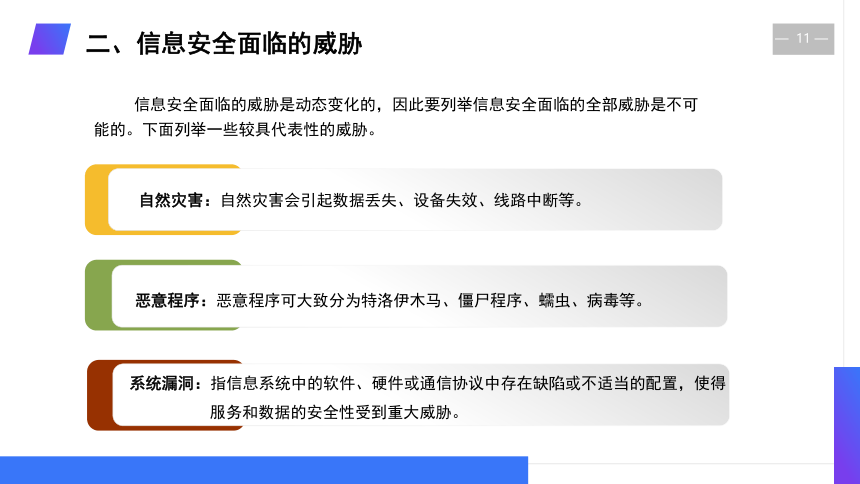Click the gray gradient end of the 自然灾害 box
860x484 pixels.
pos(658,200)
